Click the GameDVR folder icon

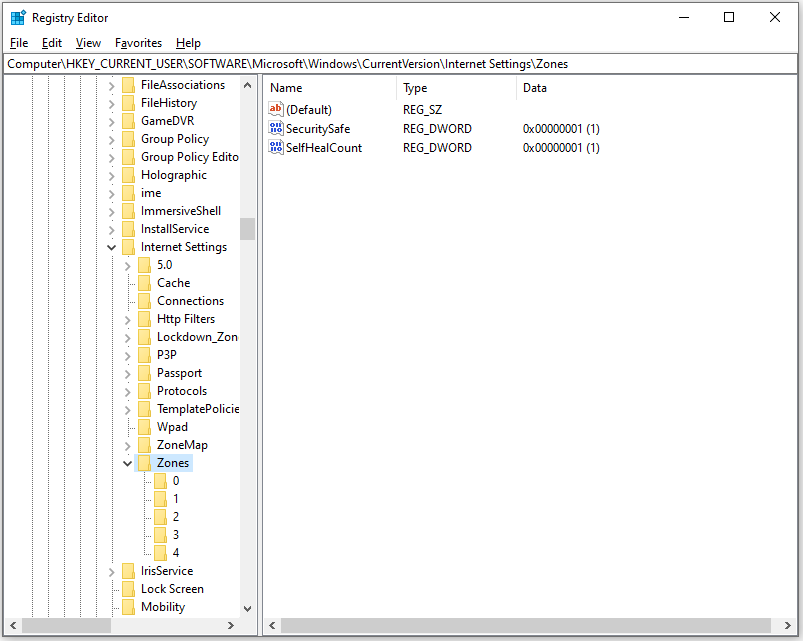coord(128,120)
